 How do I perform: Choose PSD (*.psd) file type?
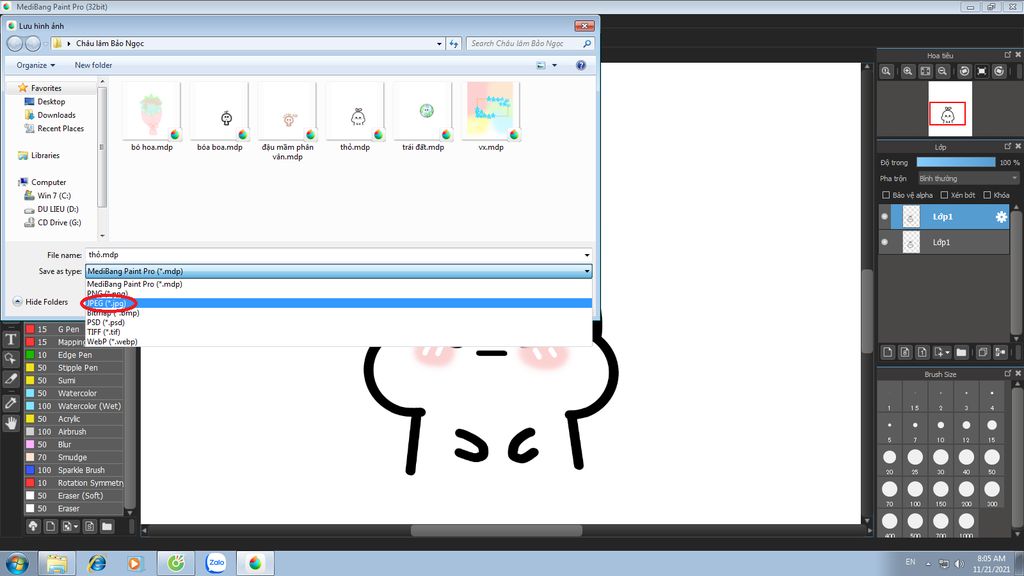[339, 322]
